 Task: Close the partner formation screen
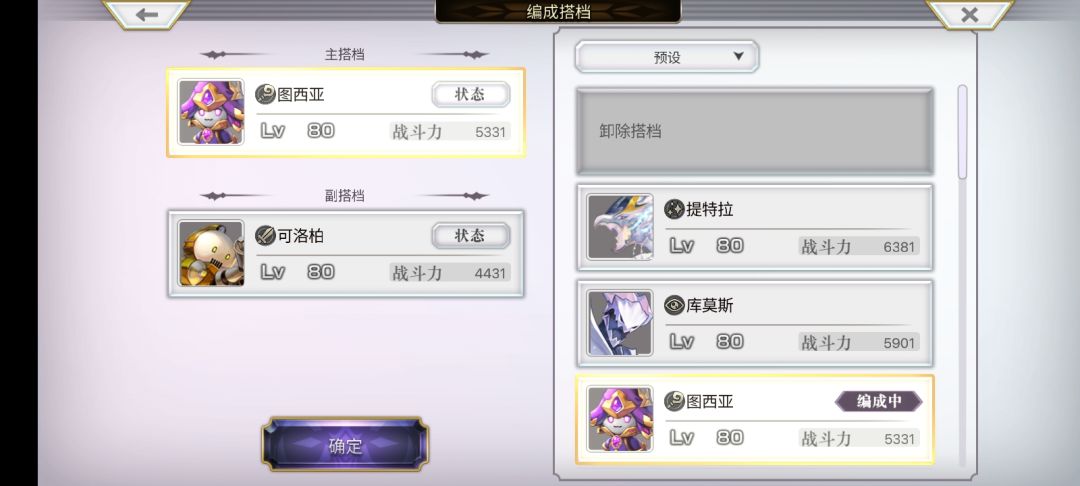tap(969, 14)
